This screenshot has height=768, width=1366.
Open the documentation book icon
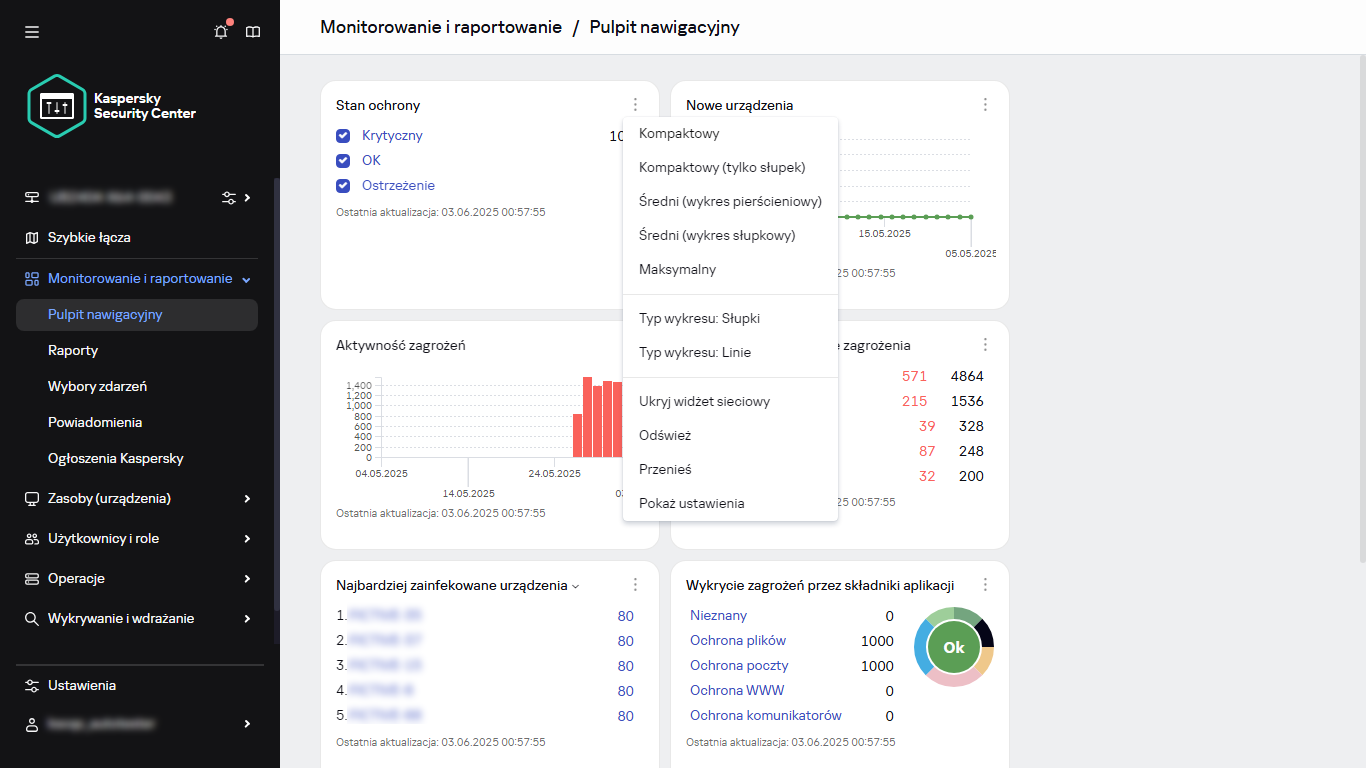point(253,31)
